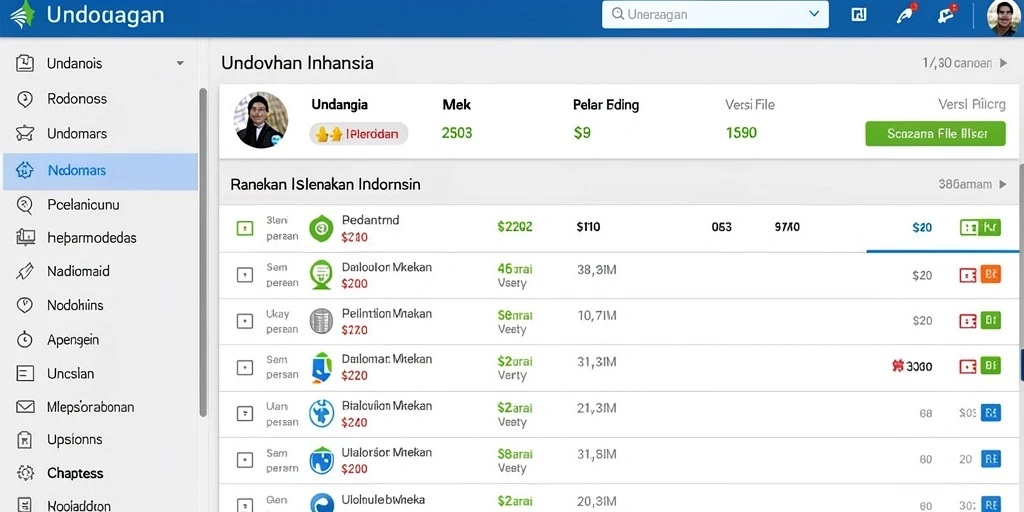Tick checkbox in Pelintlon Mnekan row
Viewport: 1024px width, 512px height.
pyautogui.click(x=244, y=321)
